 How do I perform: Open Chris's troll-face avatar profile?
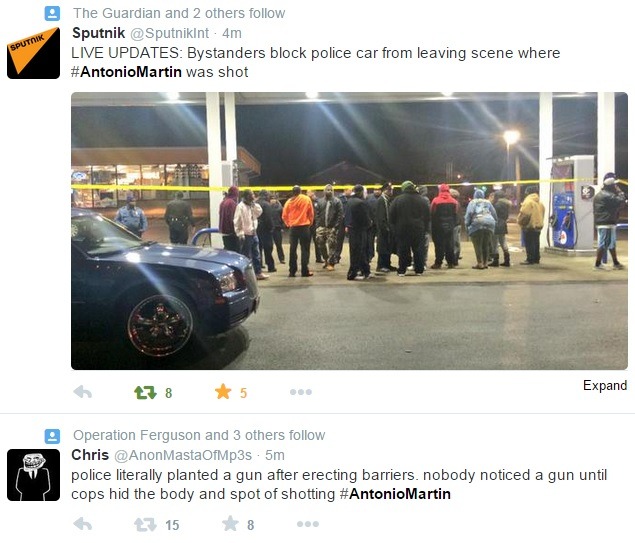(33, 475)
